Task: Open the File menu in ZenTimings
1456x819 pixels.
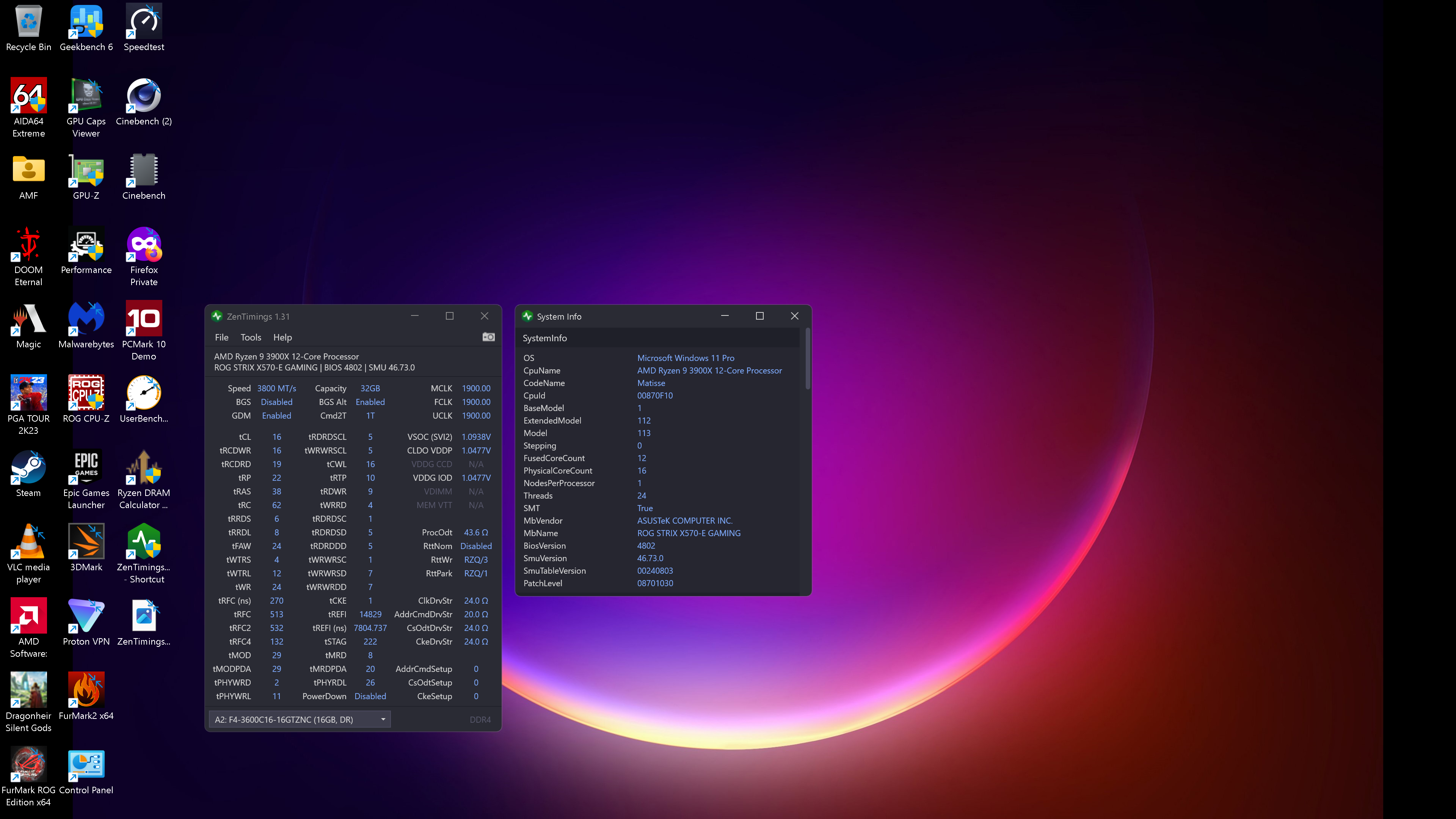Action: (221, 337)
